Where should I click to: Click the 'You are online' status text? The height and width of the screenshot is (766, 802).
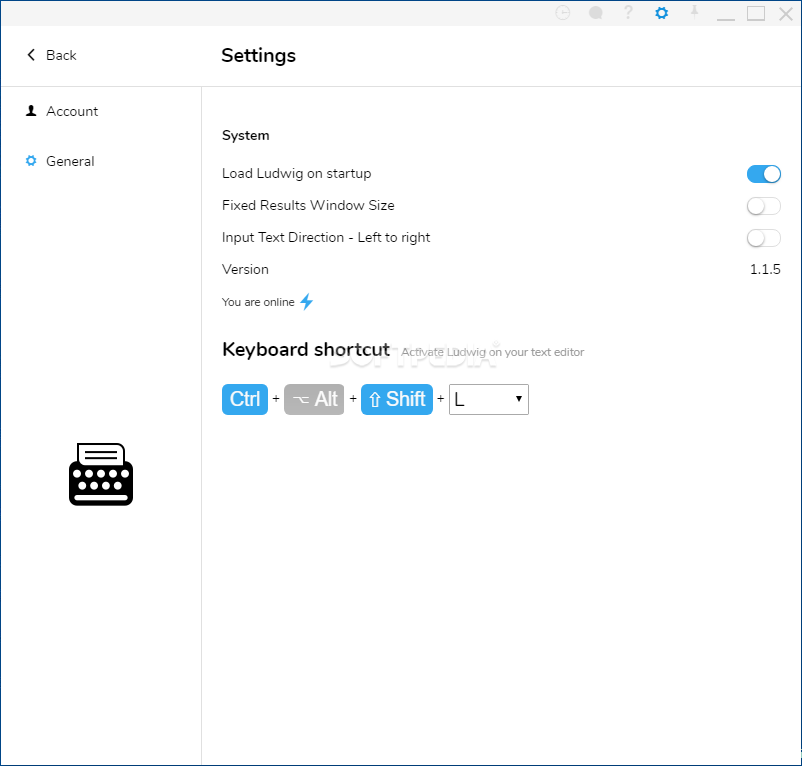pyautogui.click(x=258, y=302)
